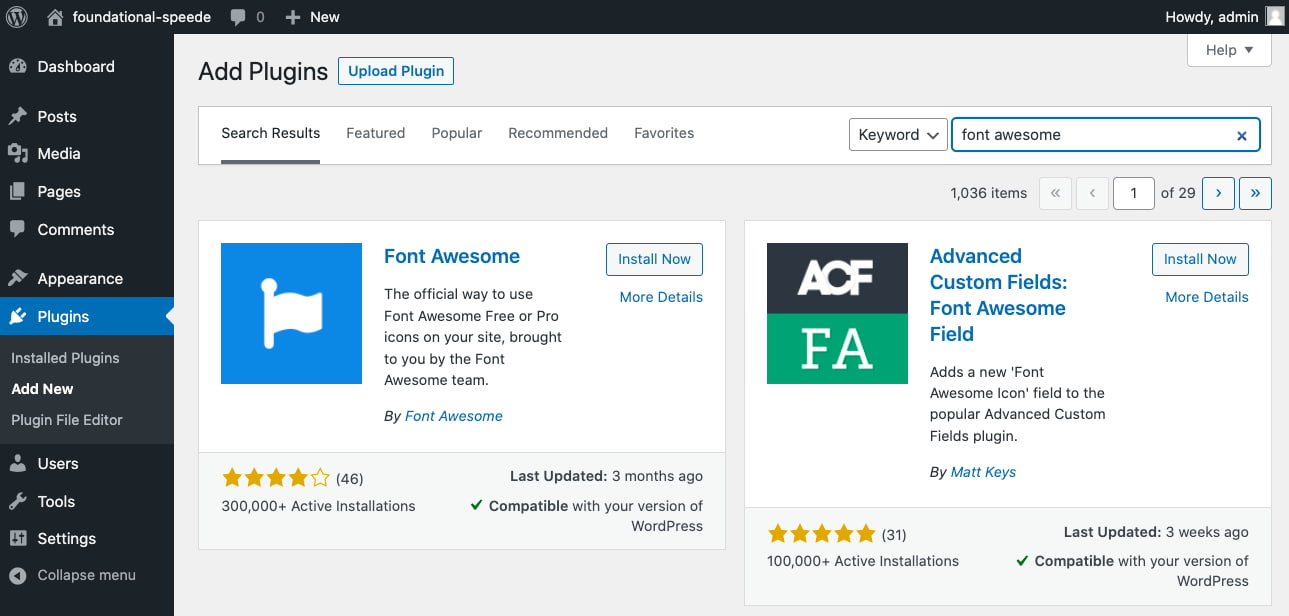Click the Font Awesome flag thumbnail

coord(291,314)
